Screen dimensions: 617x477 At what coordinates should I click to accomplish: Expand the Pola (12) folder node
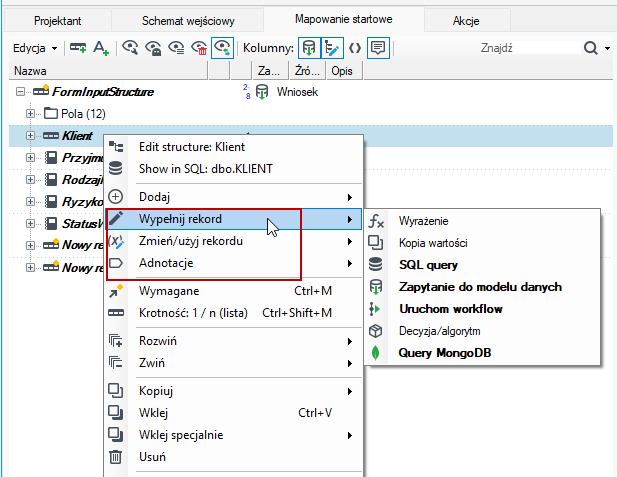[x=30, y=114]
